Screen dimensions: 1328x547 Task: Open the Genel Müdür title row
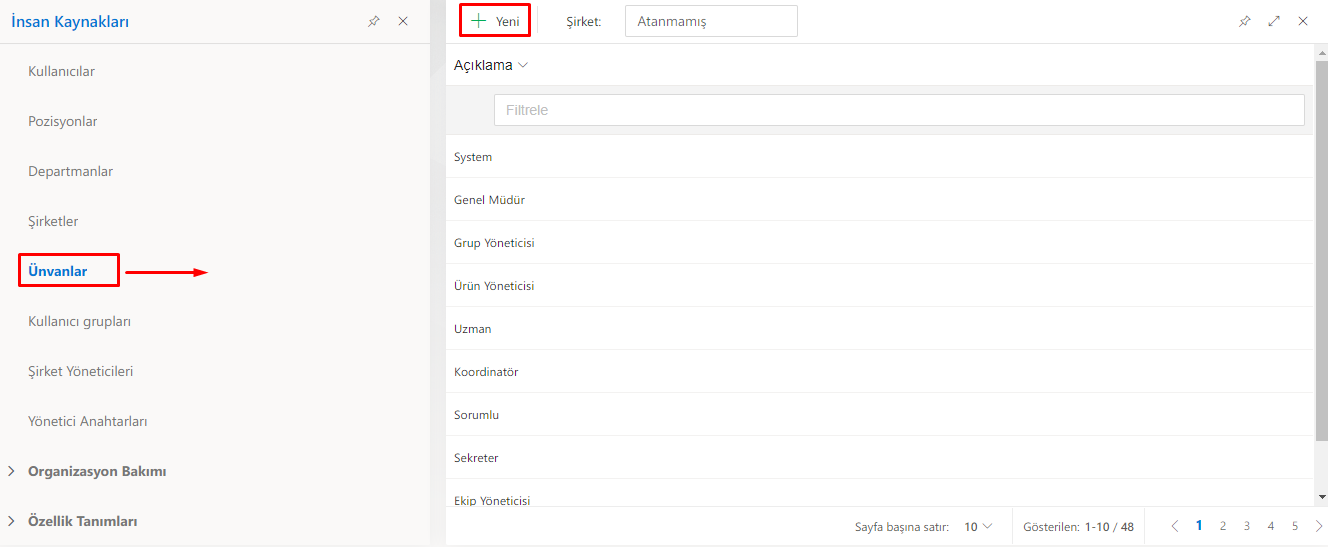coord(490,200)
